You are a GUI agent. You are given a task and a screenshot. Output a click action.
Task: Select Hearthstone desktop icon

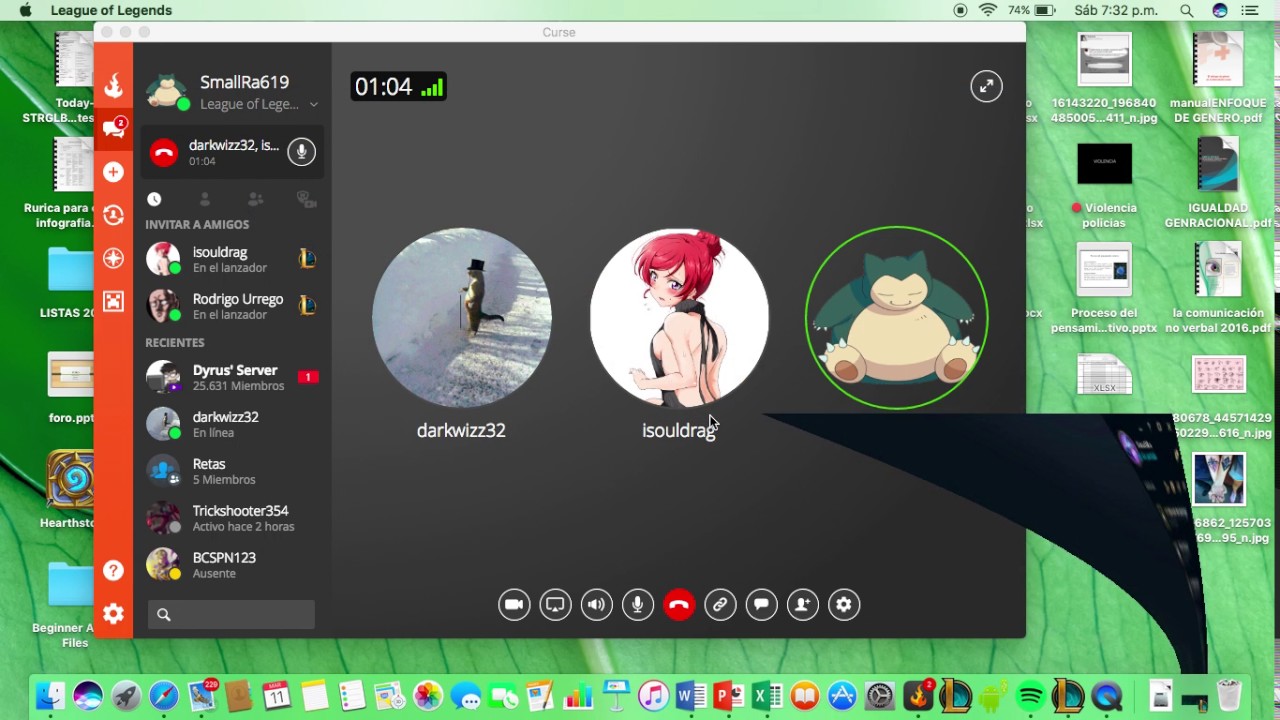click(69, 490)
